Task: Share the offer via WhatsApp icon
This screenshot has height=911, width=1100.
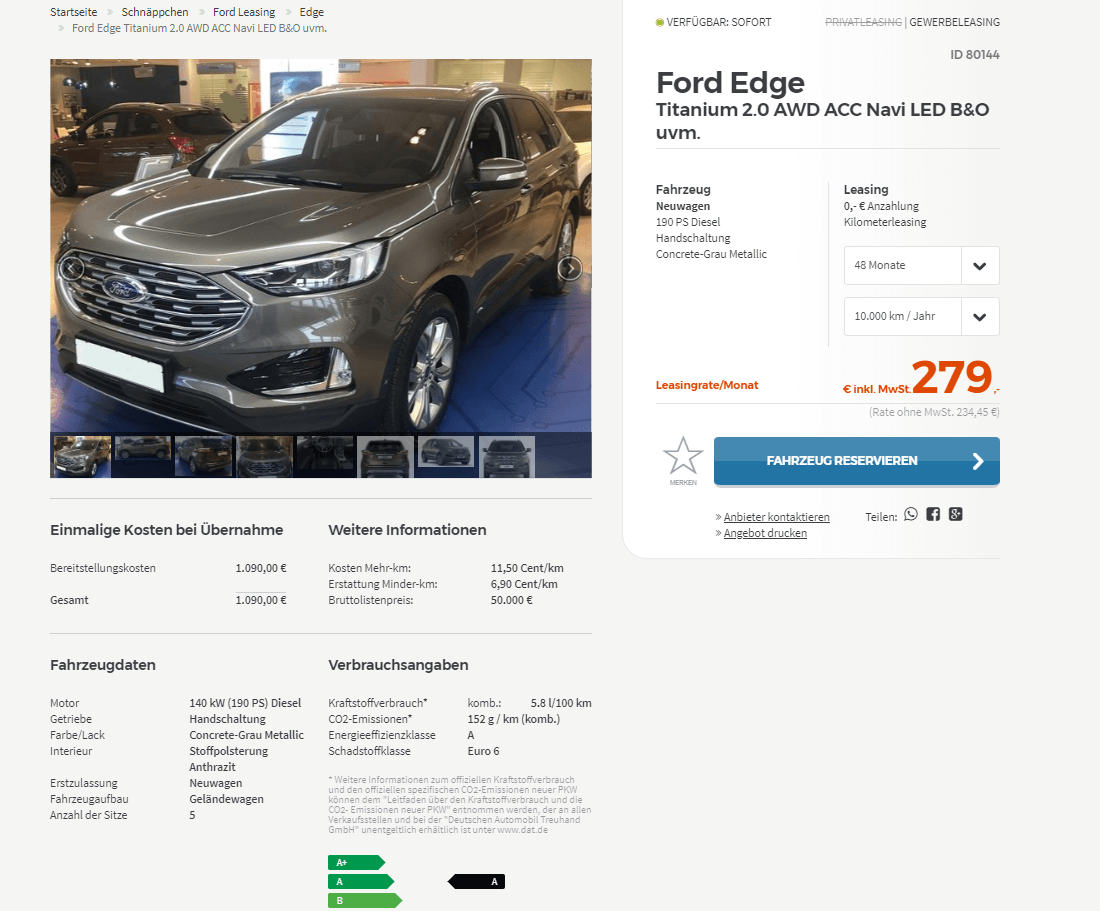Action: click(x=911, y=514)
